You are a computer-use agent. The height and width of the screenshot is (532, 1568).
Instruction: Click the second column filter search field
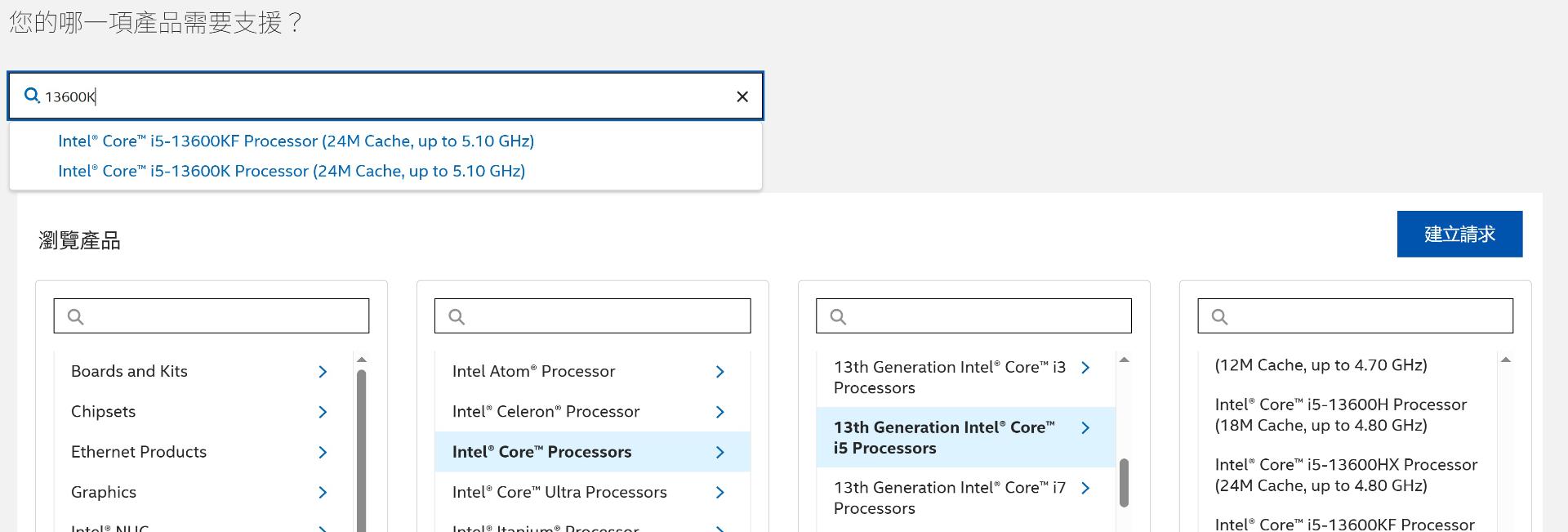tap(593, 316)
